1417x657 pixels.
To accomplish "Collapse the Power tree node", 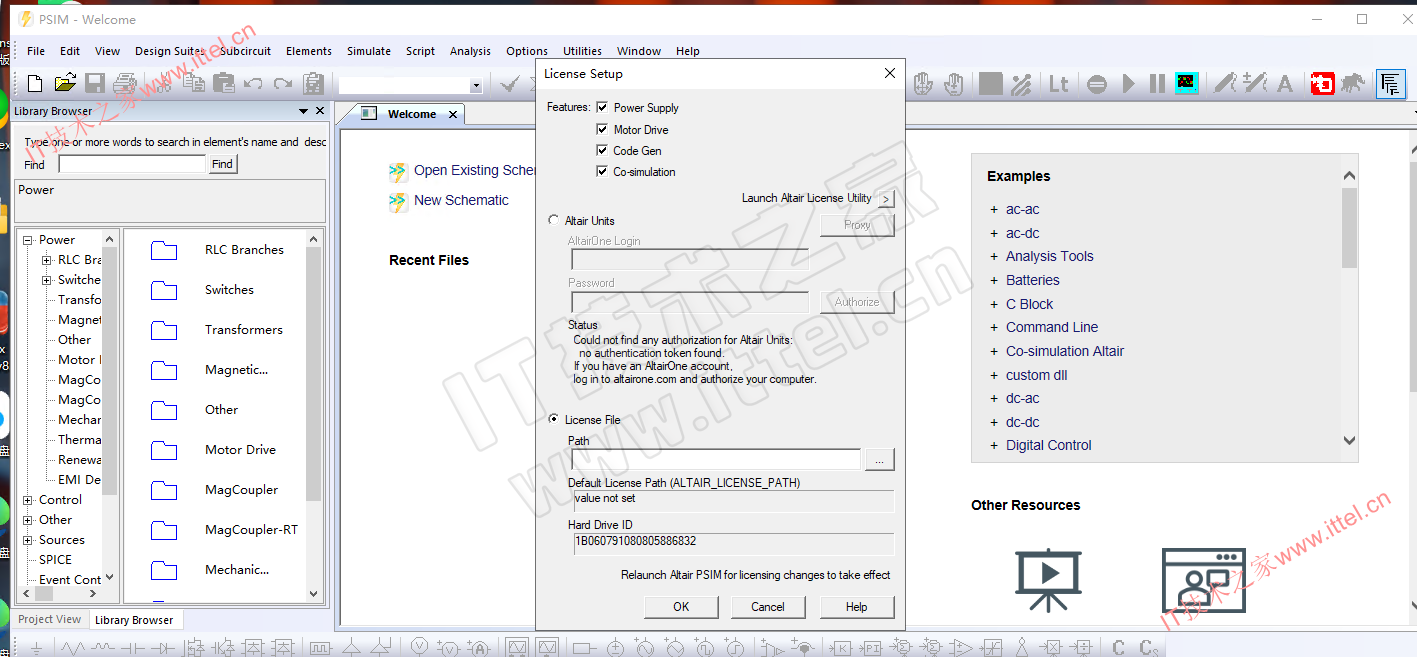I will (27, 240).
